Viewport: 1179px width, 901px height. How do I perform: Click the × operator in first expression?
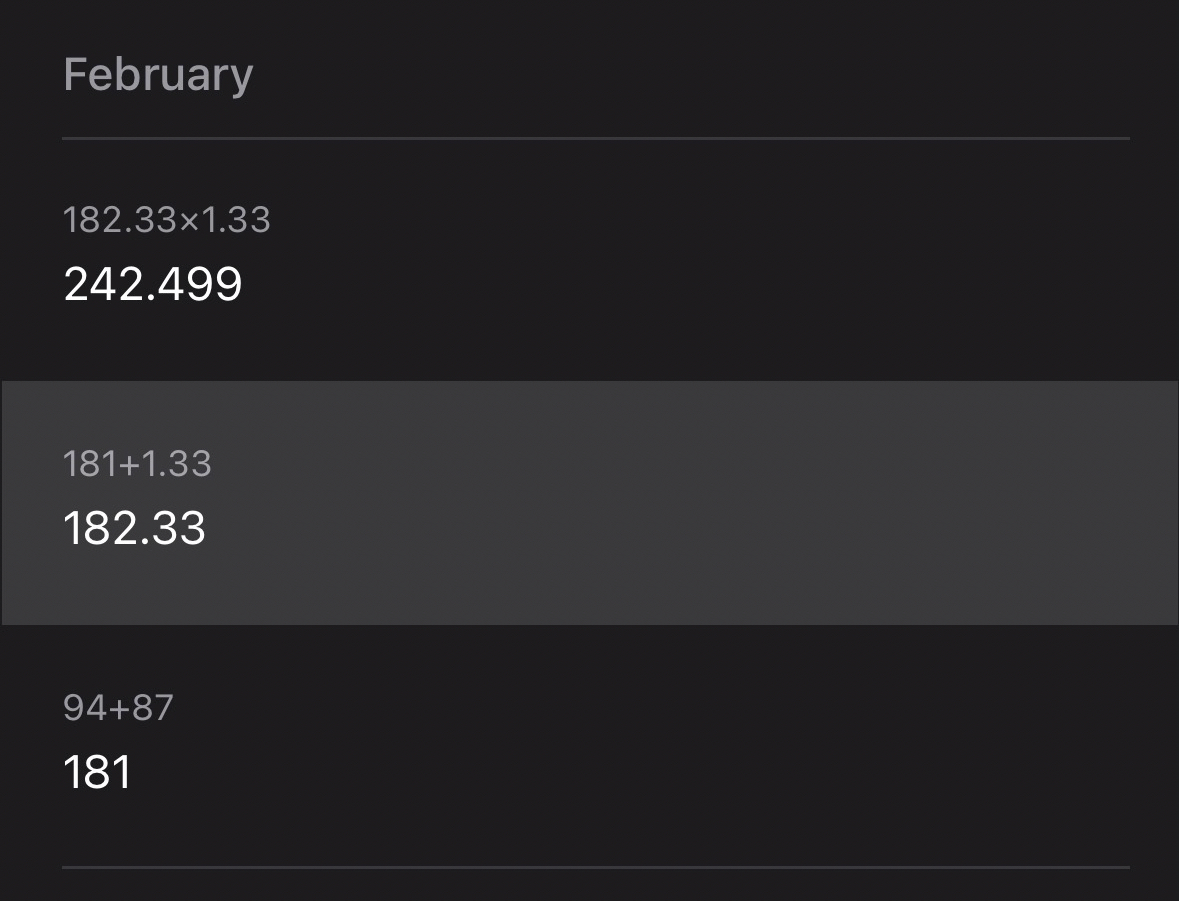point(190,221)
